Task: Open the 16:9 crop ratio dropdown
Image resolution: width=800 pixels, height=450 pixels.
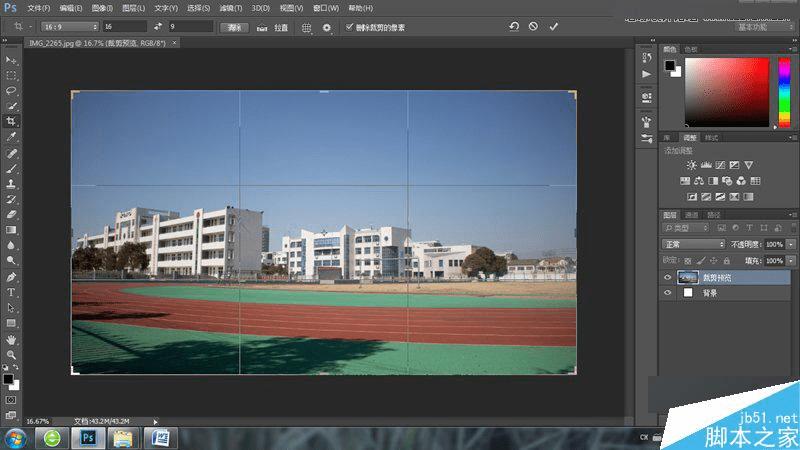Action: point(70,27)
